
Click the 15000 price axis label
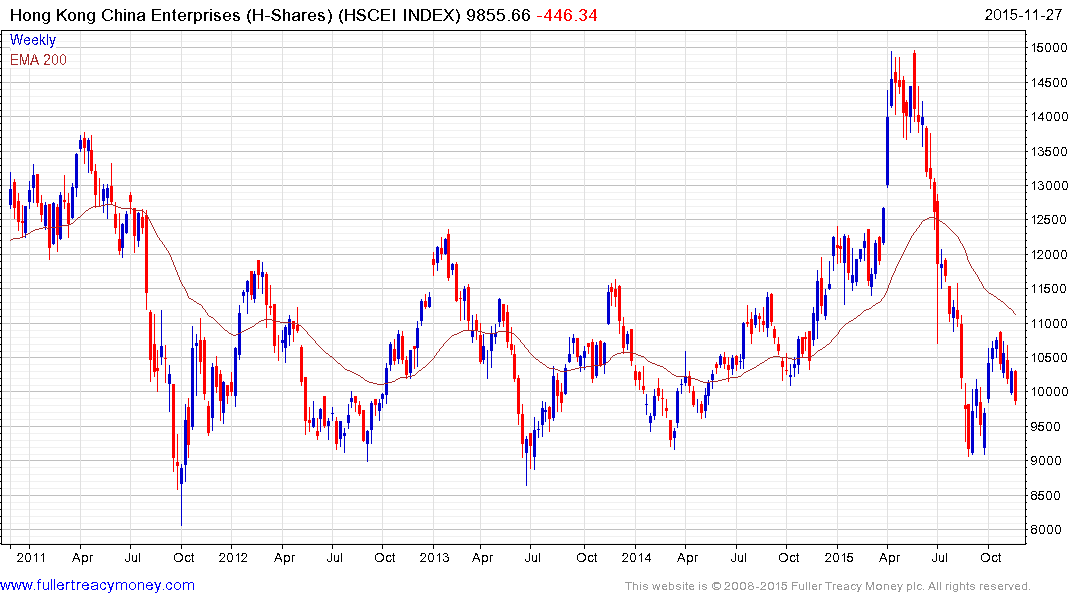click(x=1047, y=47)
